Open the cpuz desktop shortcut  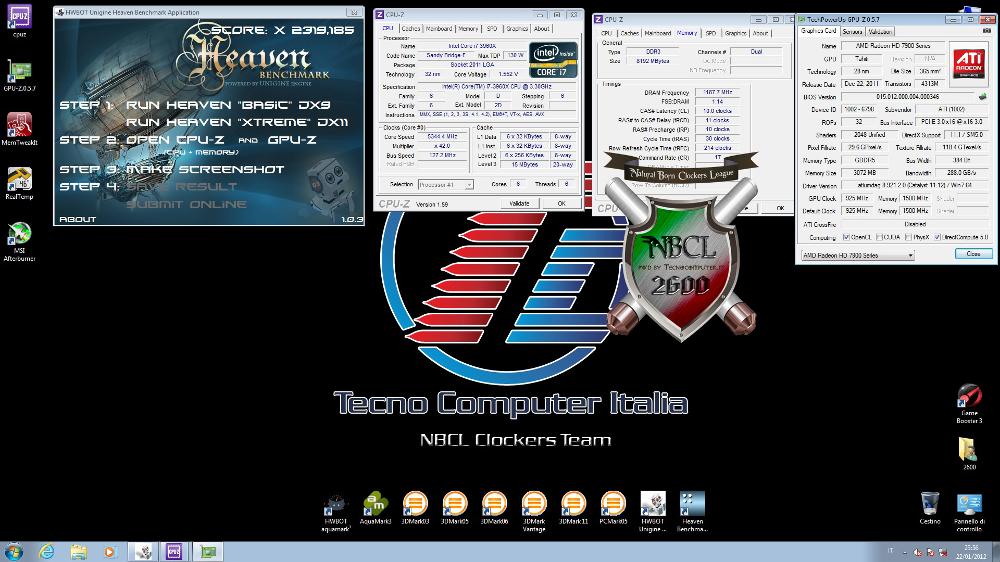coord(19,20)
